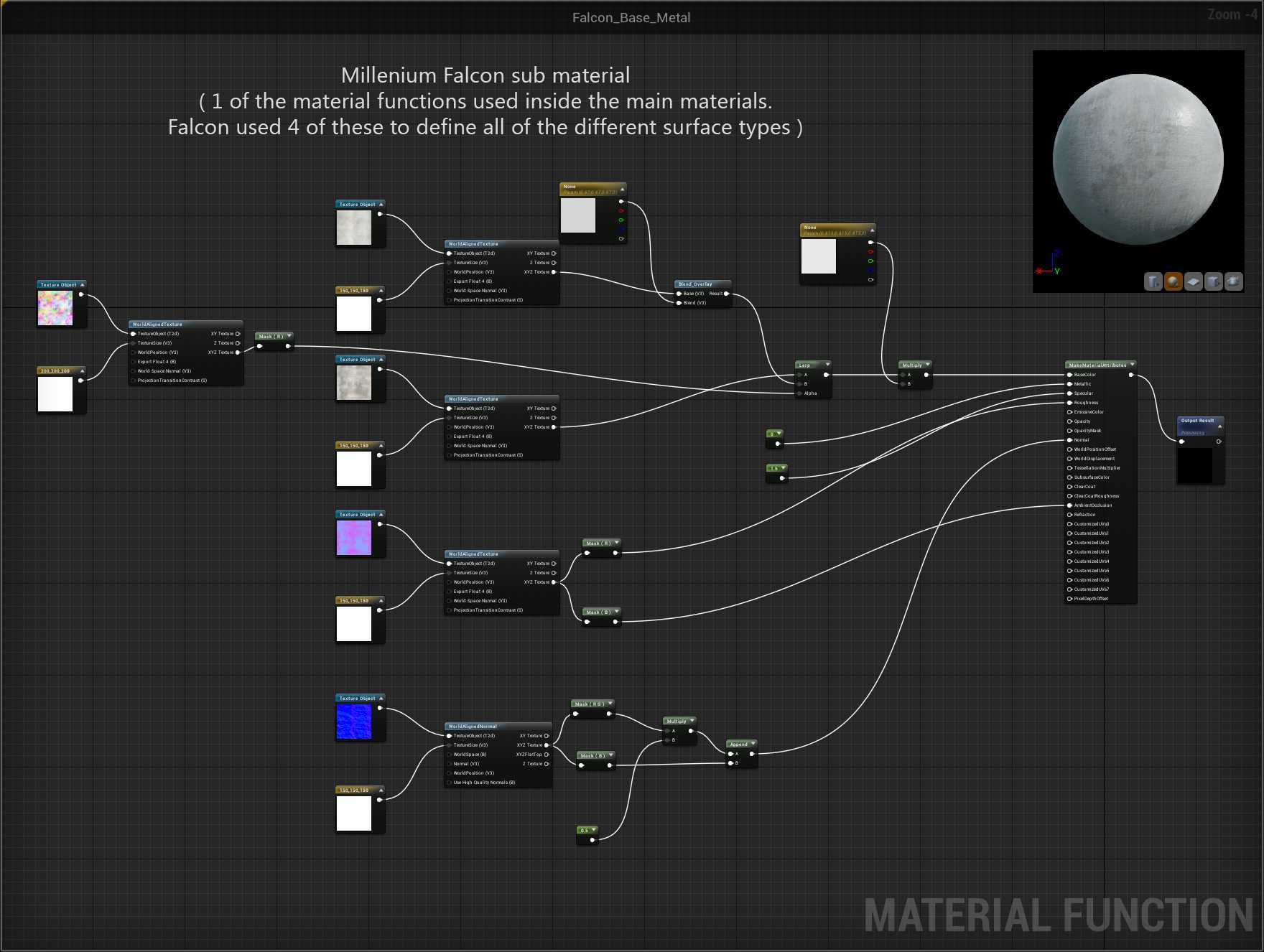
Task: Collapse the 1.5 constant node arrow
Action: pos(783,468)
